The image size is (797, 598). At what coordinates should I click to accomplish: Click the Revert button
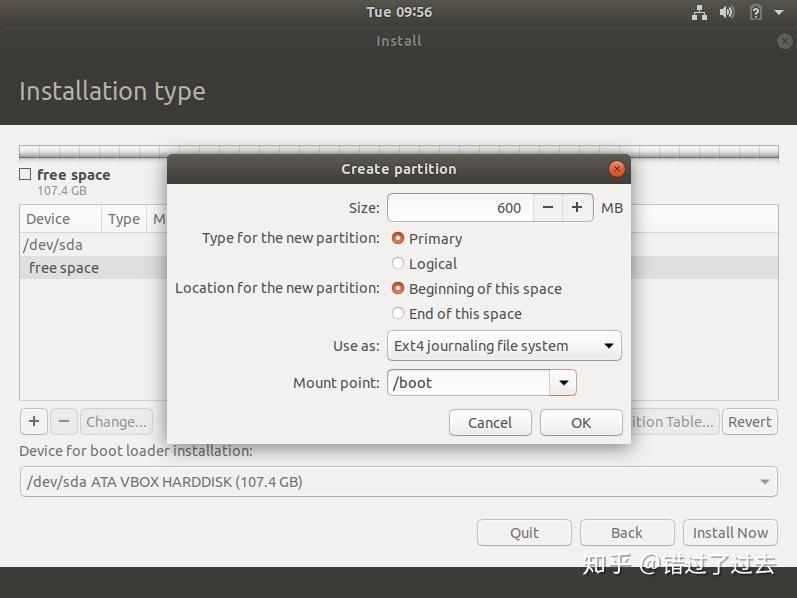coord(750,422)
